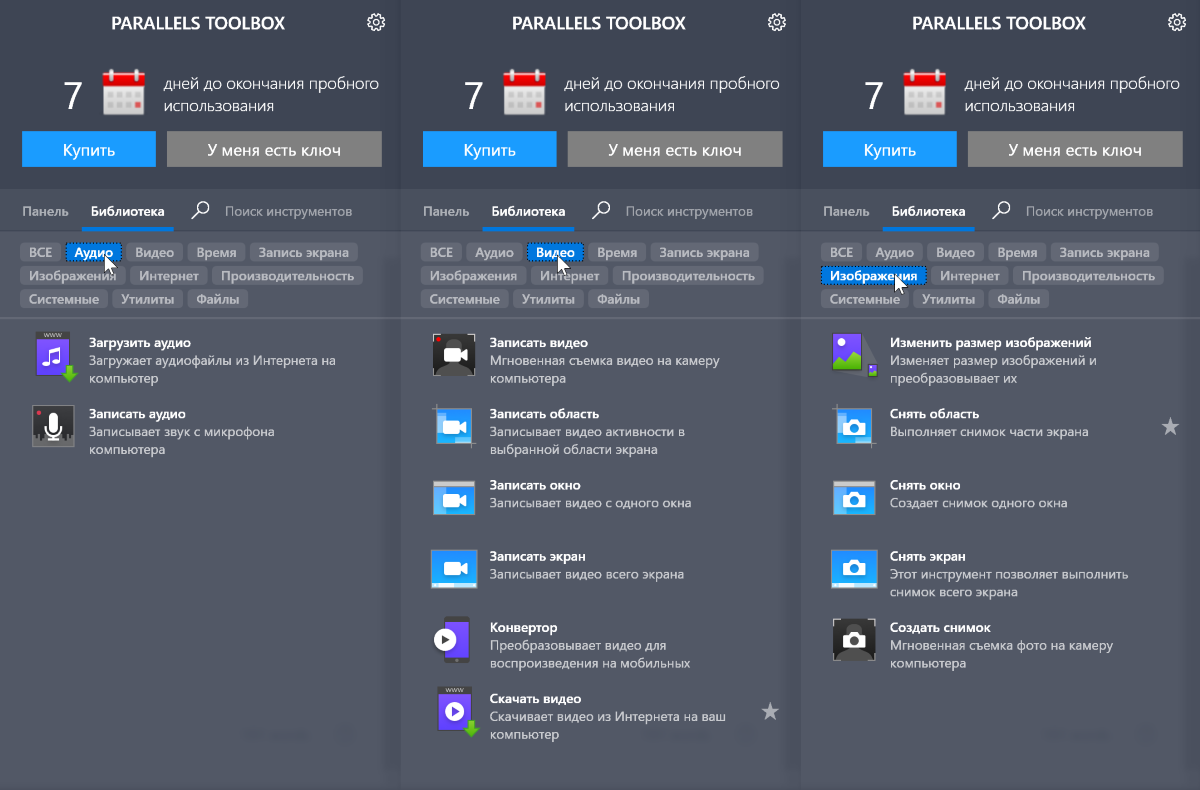Viewport: 1200px width, 790px height.
Task: Launch the Записать экран tool icon
Action: click(453, 568)
